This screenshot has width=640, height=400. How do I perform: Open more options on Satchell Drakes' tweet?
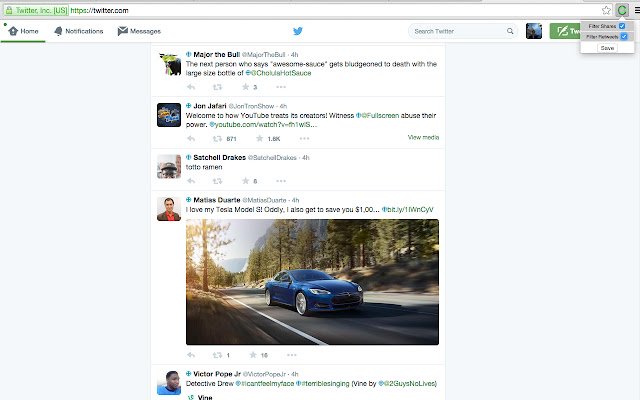click(281, 181)
